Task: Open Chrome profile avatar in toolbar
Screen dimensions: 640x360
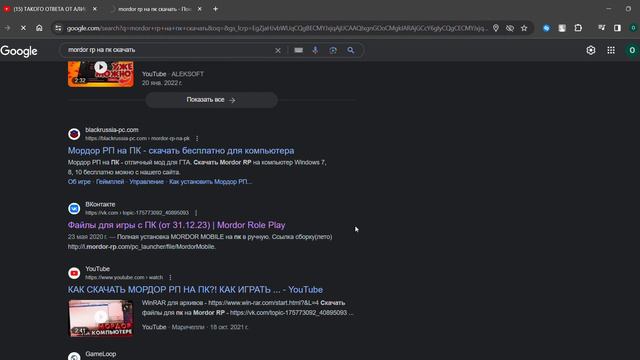Action: click(x=633, y=28)
